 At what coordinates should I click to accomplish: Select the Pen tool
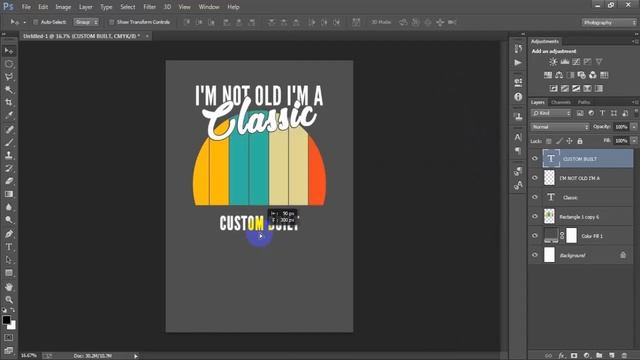[x=9, y=234]
